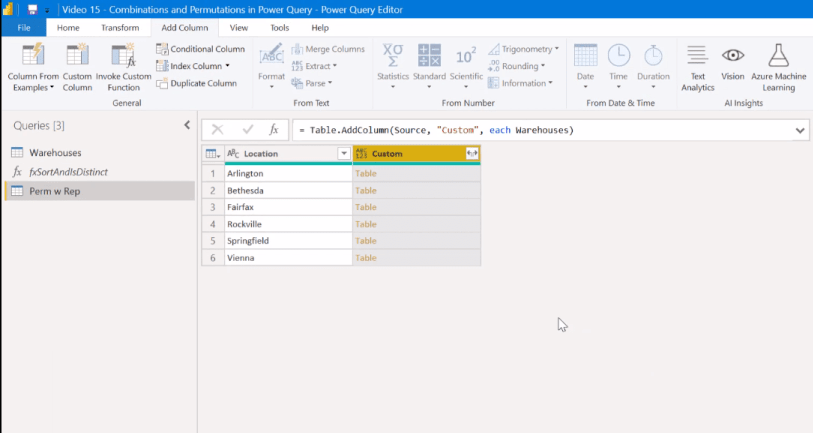The image size is (813, 433).
Task: Open Custom Column dialog
Action: coord(77,68)
